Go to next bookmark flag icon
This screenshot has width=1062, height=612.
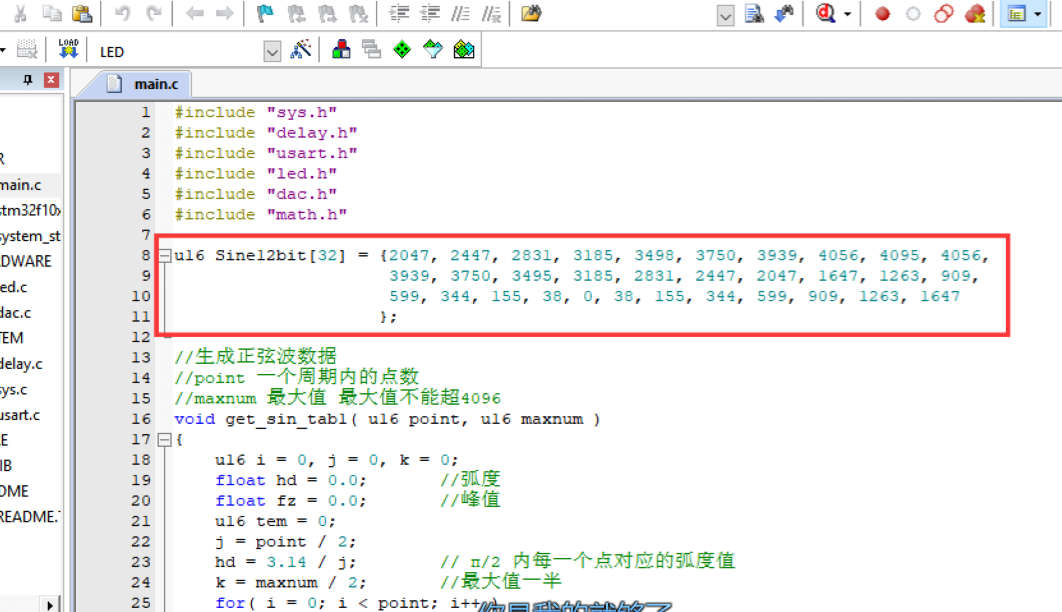coord(327,14)
